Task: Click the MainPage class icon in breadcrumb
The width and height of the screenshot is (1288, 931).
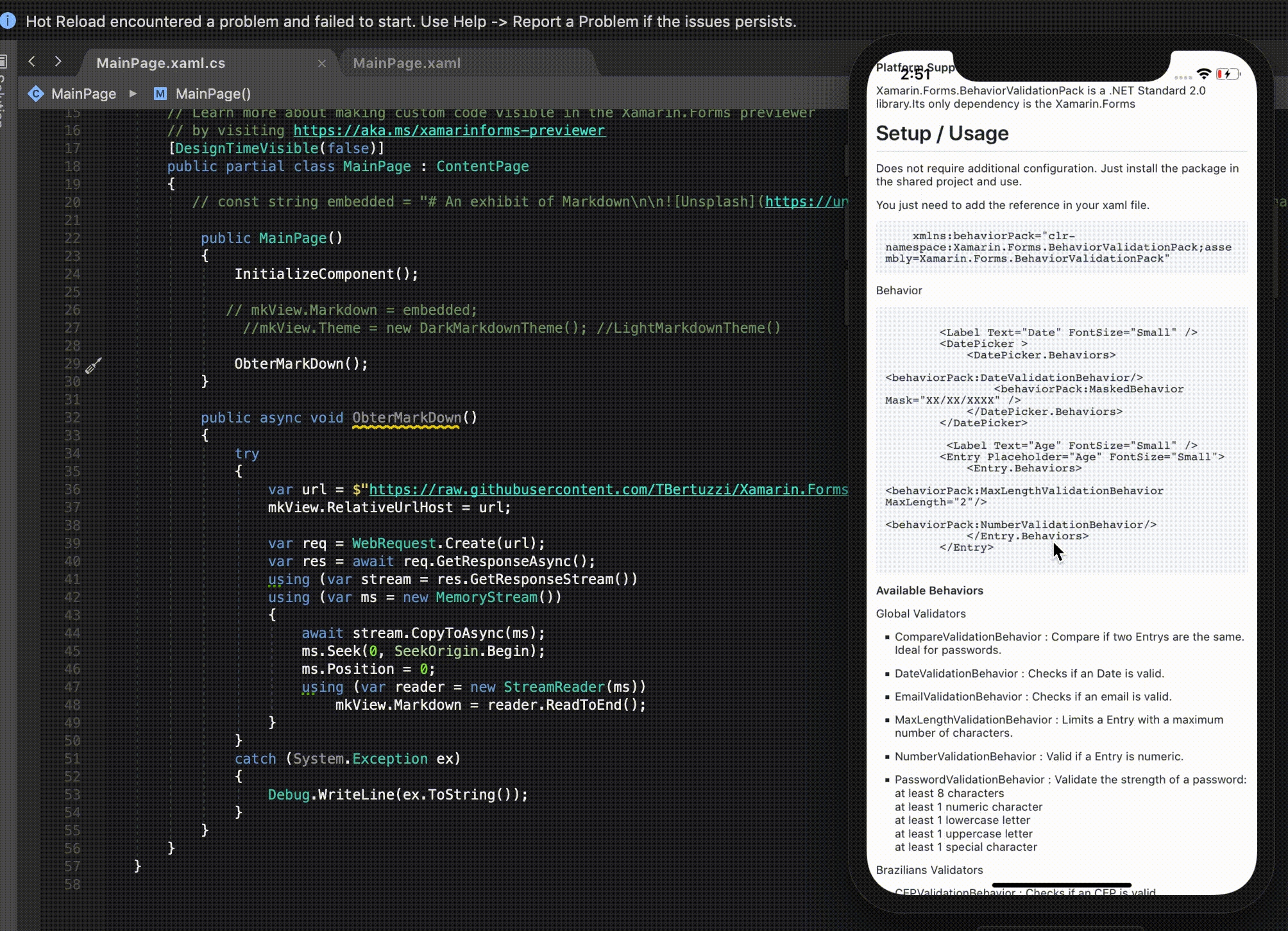Action: click(x=36, y=94)
